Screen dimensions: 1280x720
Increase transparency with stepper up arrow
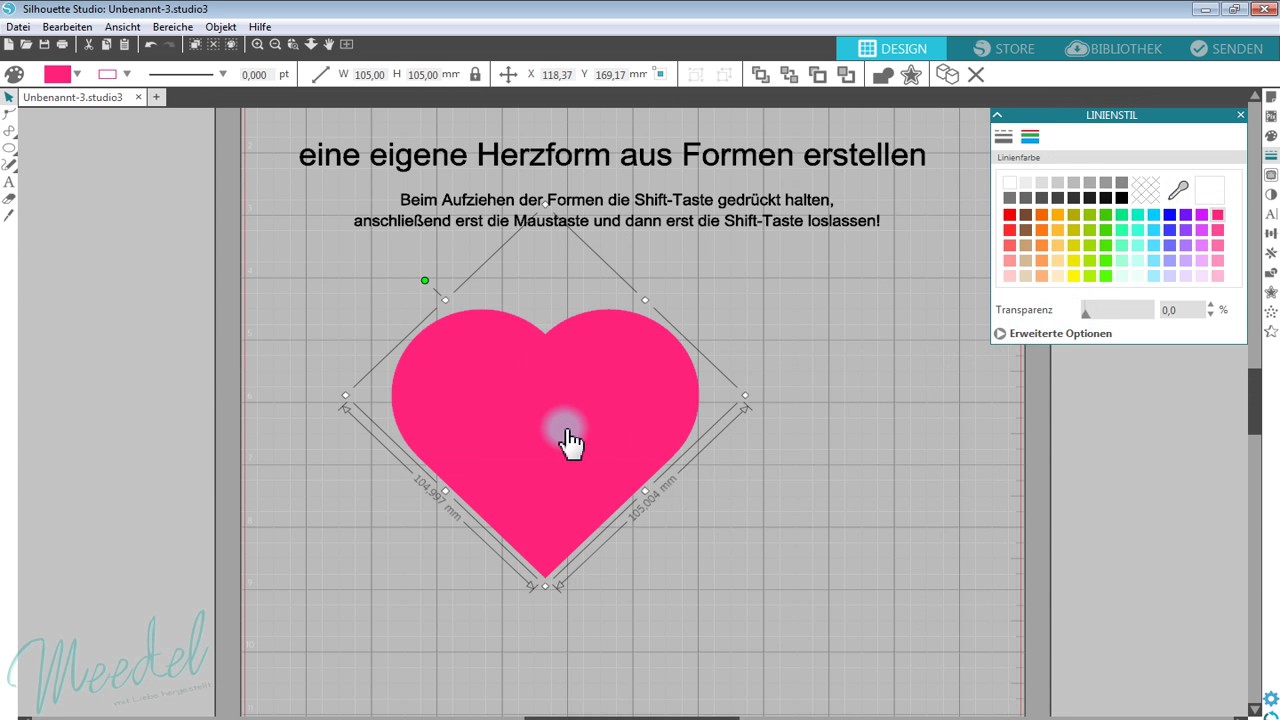coord(1211,306)
